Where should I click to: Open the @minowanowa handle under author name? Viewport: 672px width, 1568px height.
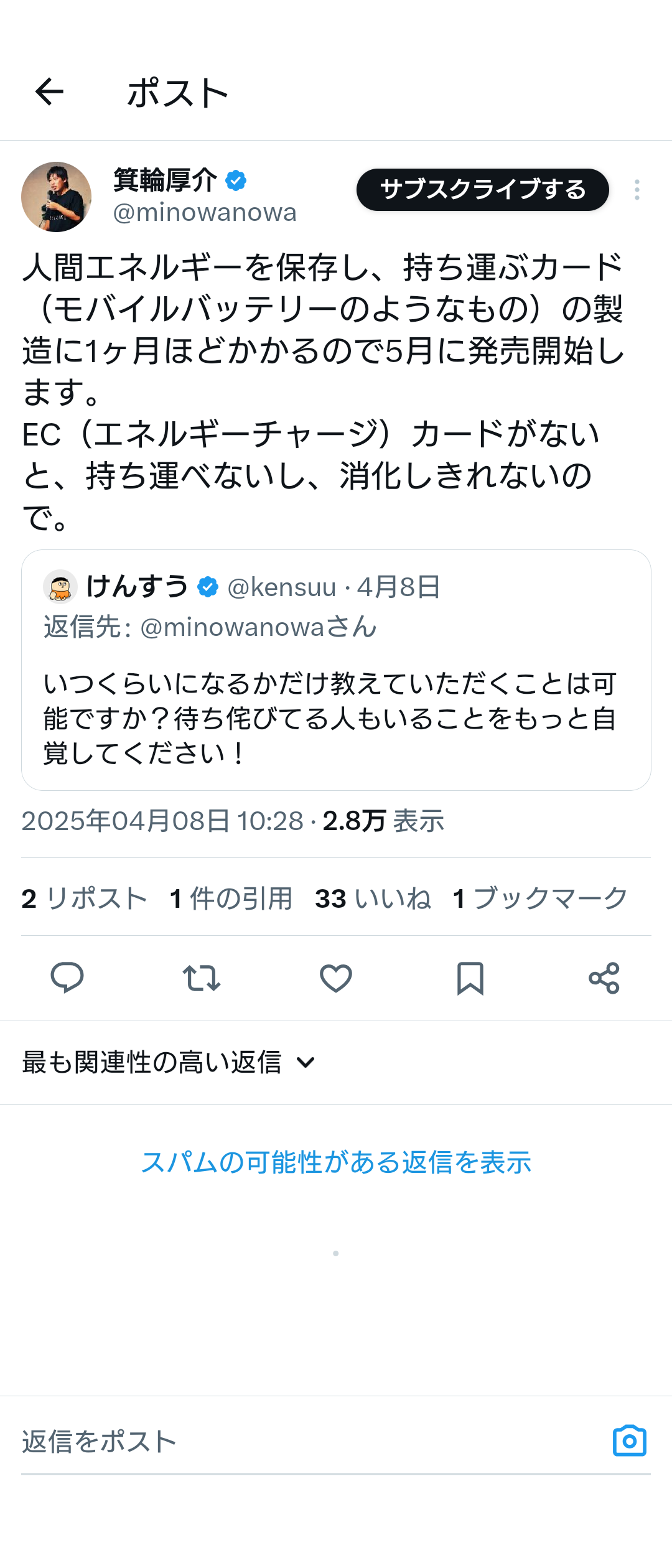[x=205, y=213]
